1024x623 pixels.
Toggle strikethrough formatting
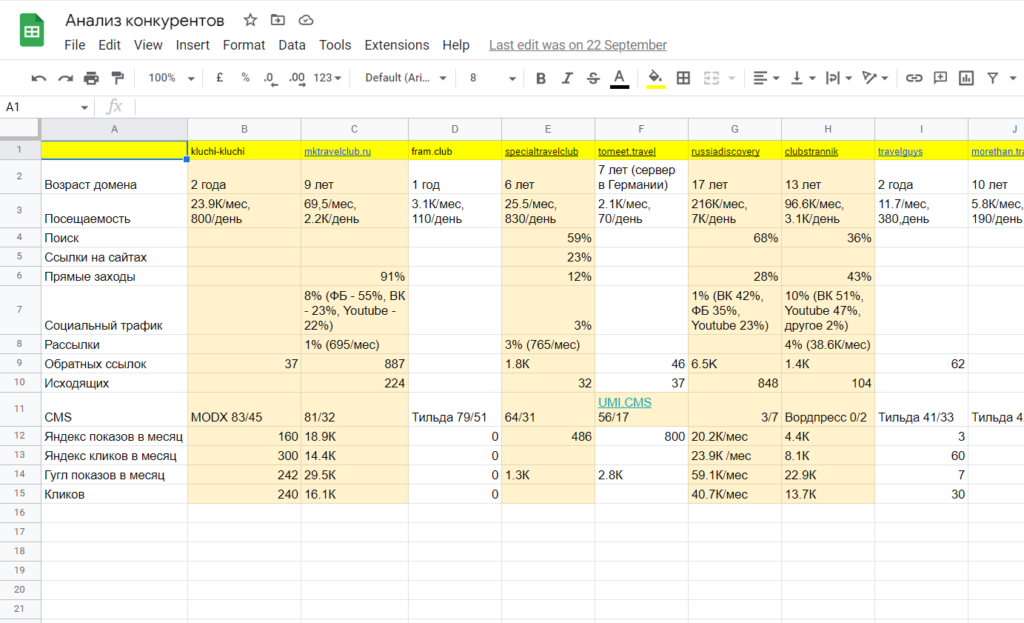593,78
